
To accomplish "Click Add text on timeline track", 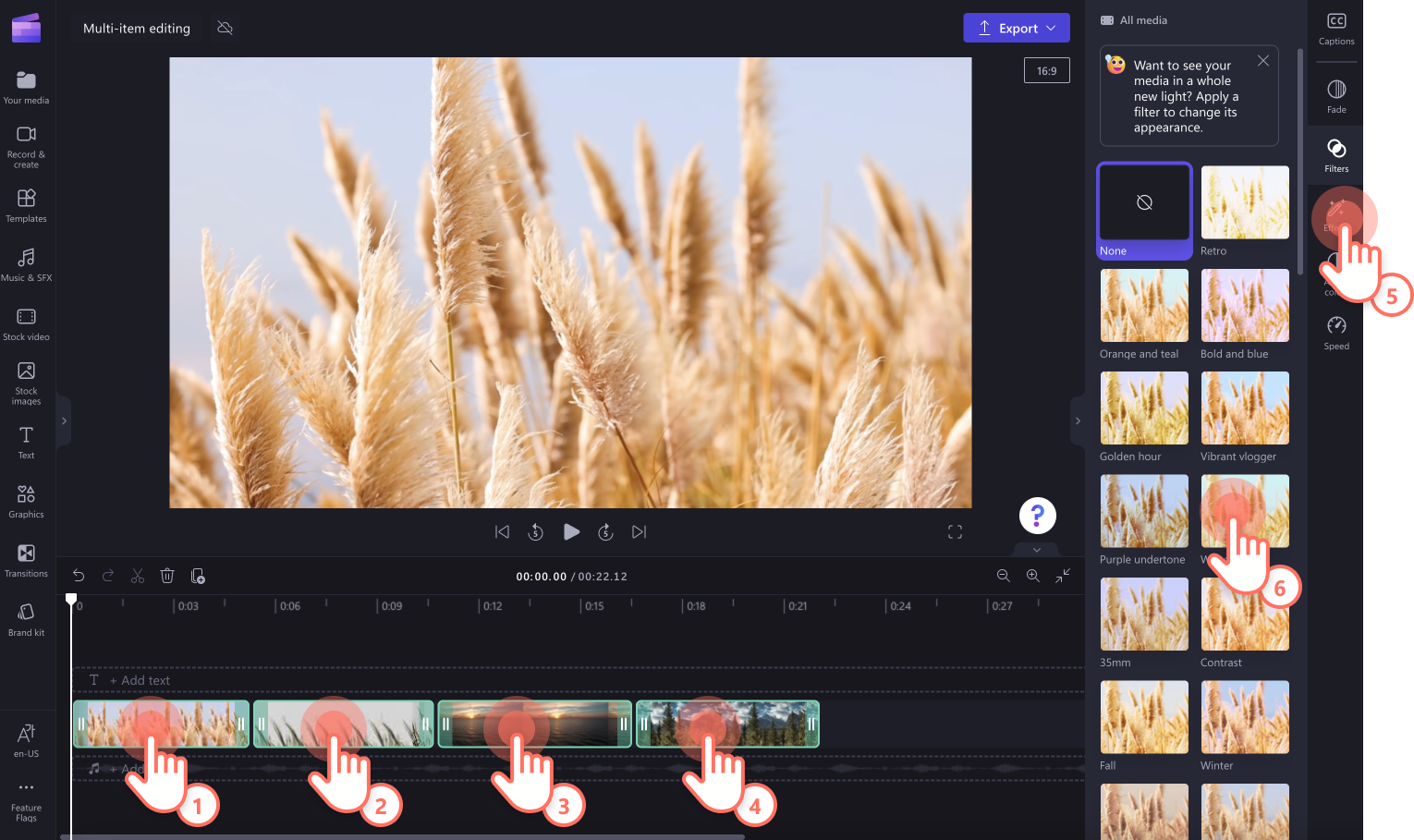I will [140, 680].
